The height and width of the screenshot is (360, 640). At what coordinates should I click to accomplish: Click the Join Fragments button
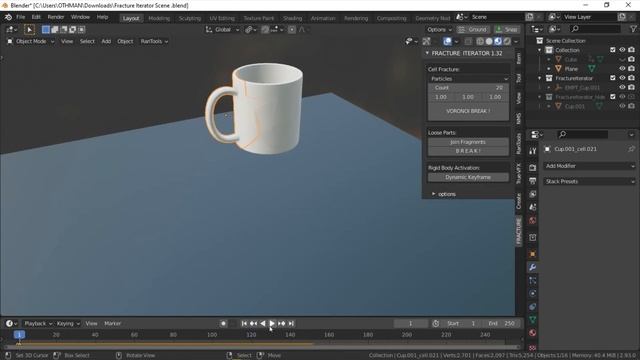pyautogui.click(x=468, y=142)
